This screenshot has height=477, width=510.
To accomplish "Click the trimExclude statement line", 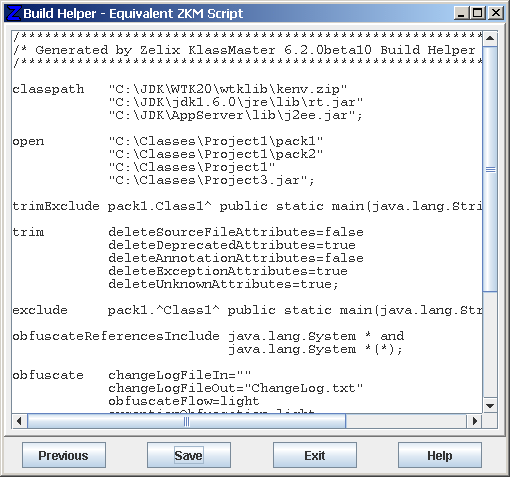I will coord(247,206).
